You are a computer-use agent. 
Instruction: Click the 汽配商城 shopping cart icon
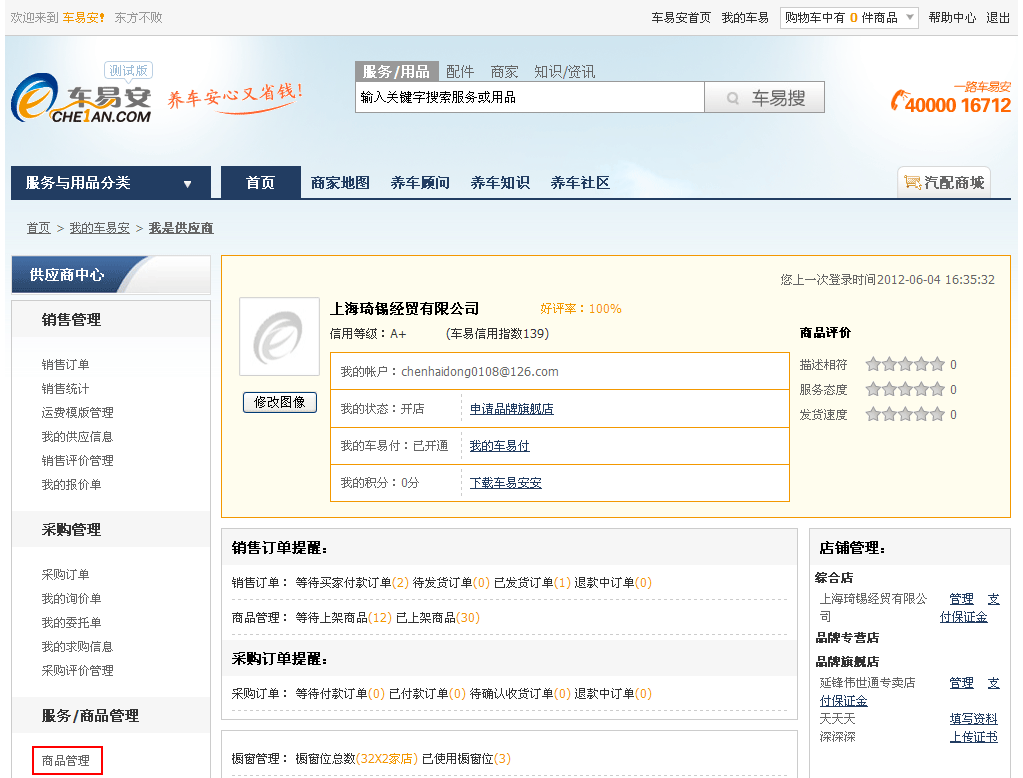[912, 183]
